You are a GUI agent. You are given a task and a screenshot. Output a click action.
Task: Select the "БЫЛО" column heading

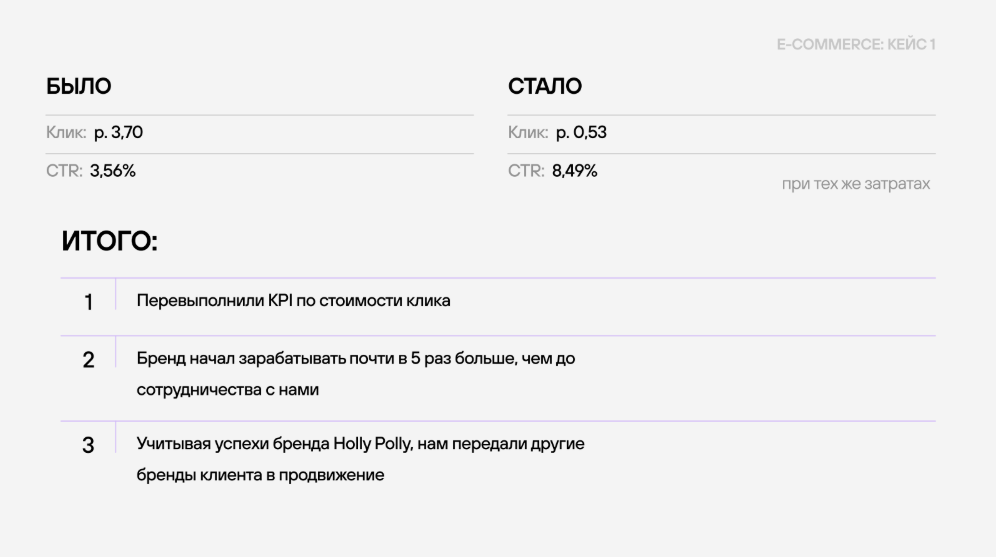click(79, 87)
